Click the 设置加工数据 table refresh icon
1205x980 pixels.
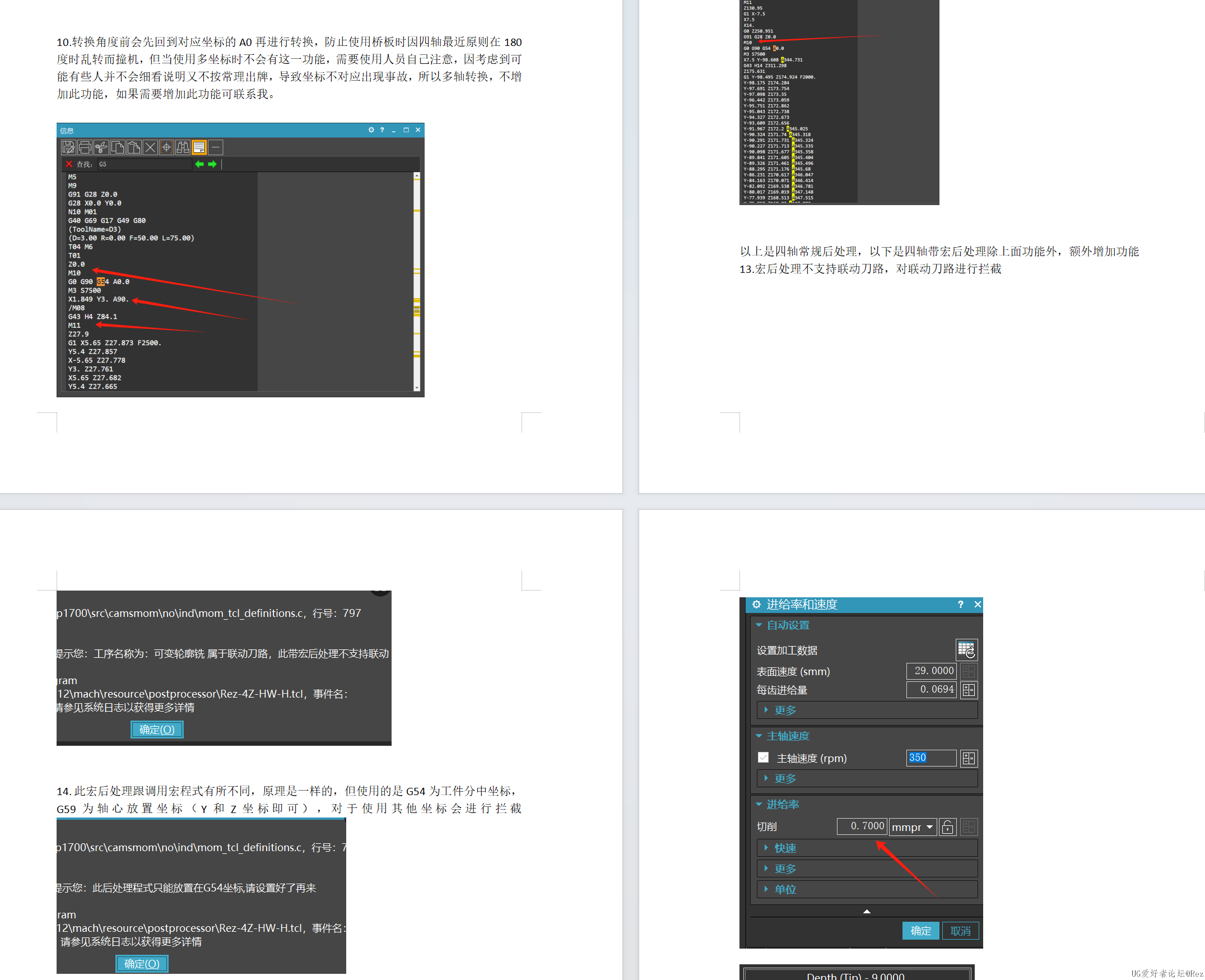966,650
